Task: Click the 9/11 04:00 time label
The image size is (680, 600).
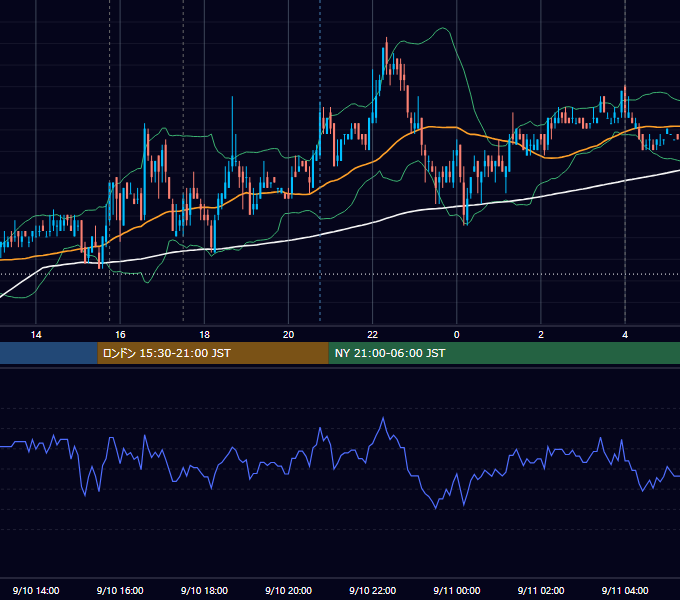Action: coord(625,590)
